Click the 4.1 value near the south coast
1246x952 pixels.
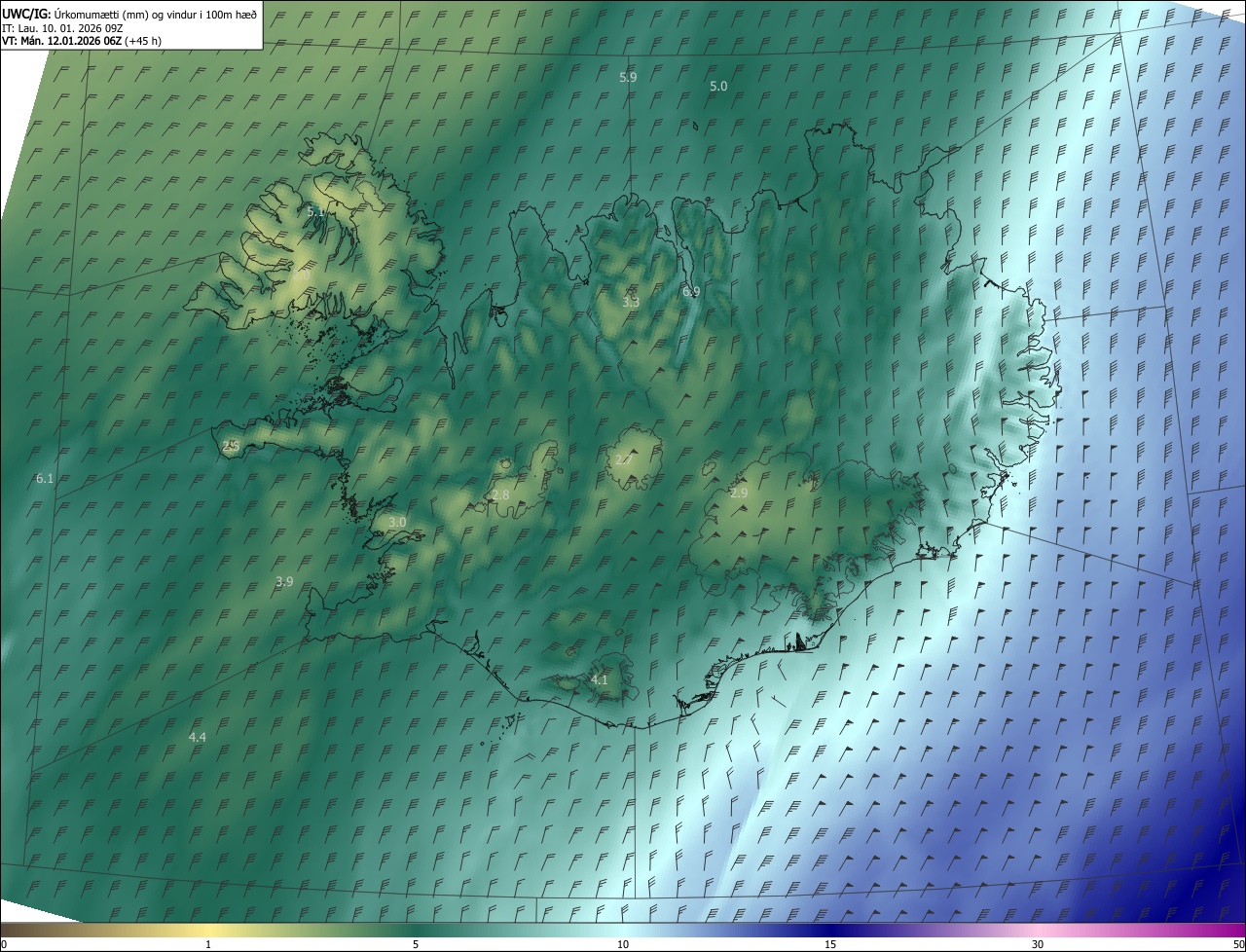click(600, 680)
